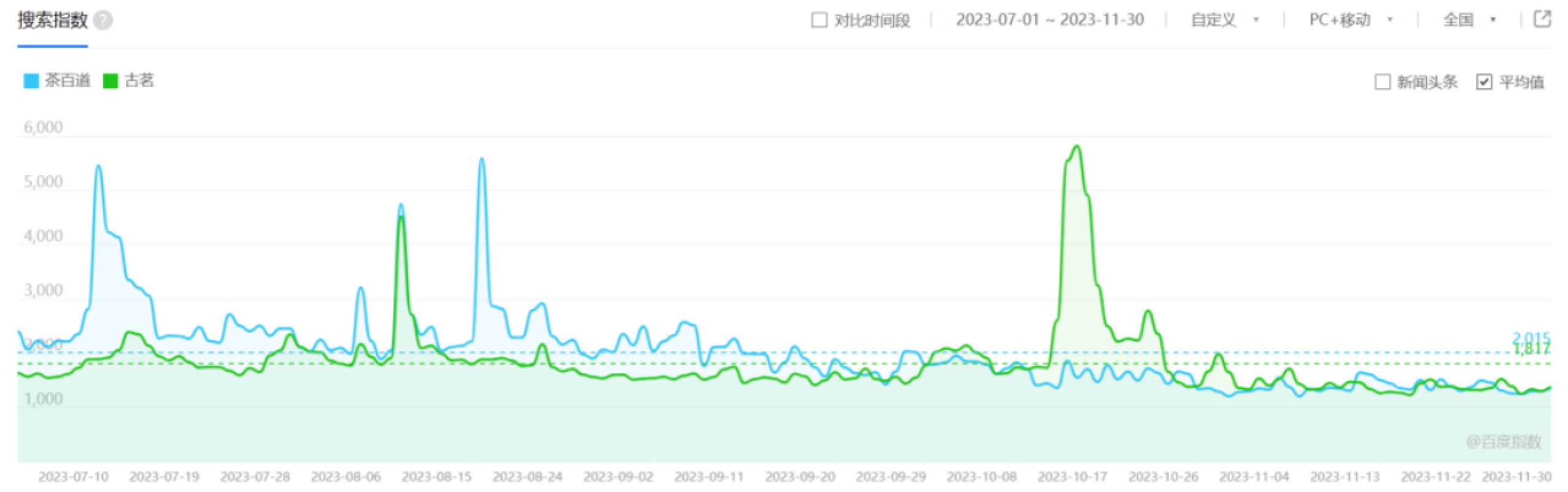
Task: Click the 茶百道 average value 2,015 label
Action: point(1531,338)
